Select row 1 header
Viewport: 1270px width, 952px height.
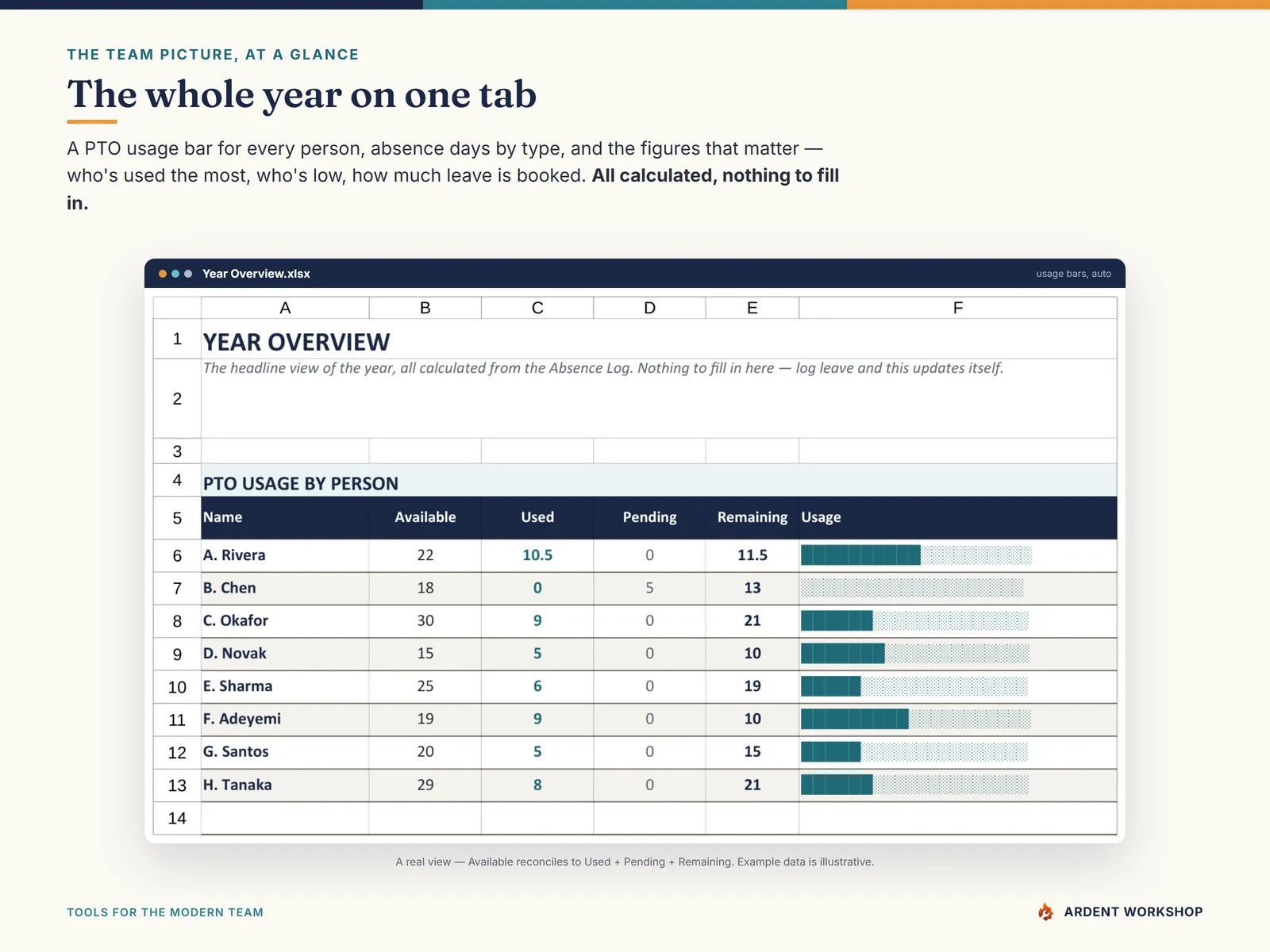coord(177,339)
